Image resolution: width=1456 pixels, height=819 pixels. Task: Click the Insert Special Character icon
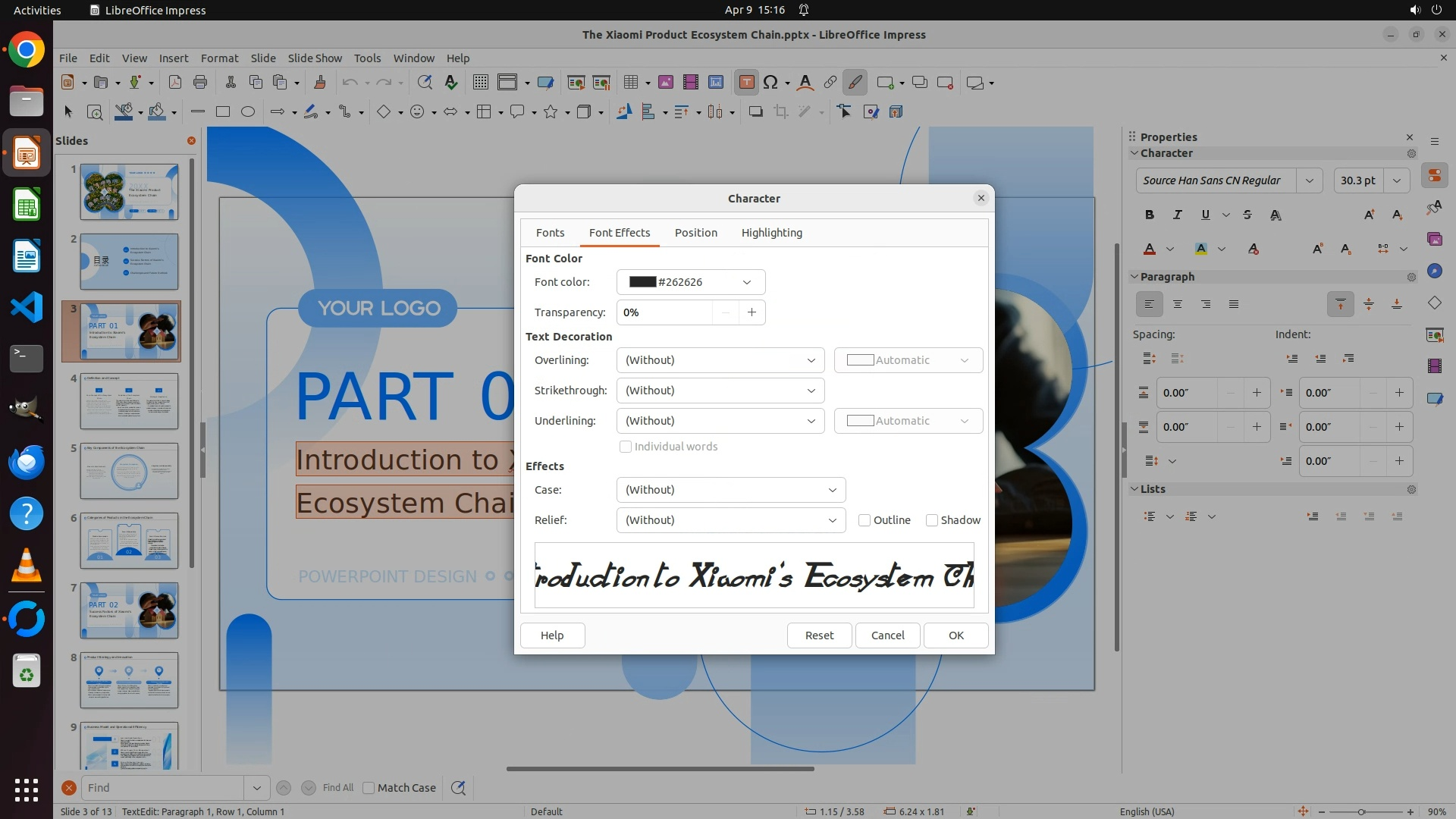click(x=770, y=83)
